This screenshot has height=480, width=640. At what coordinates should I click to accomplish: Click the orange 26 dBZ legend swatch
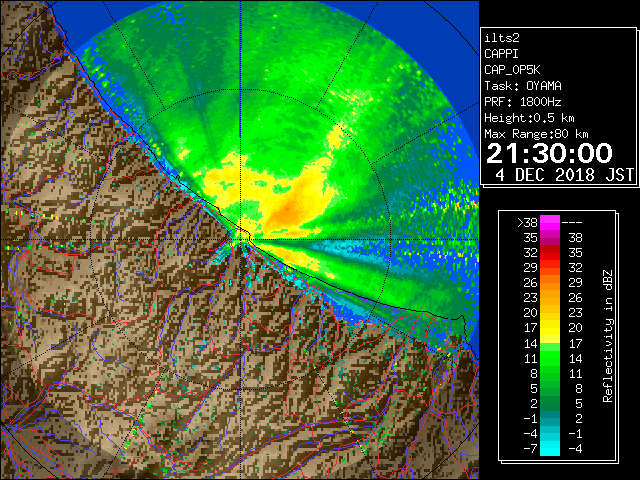(x=550, y=283)
